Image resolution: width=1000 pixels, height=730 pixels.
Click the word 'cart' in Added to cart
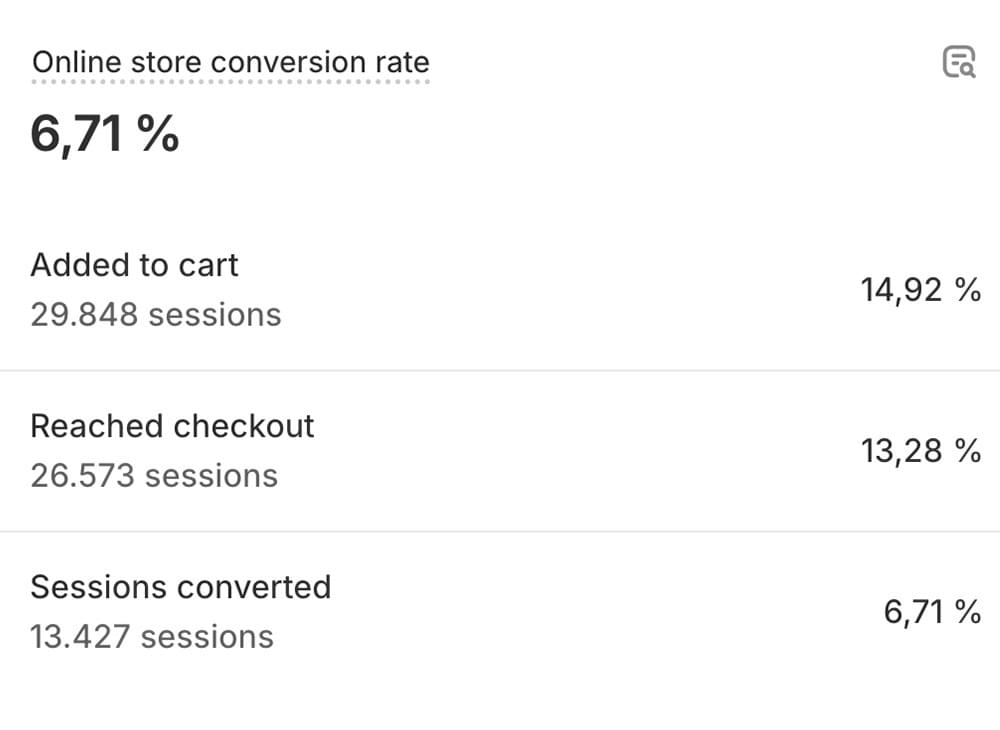coord(208,265)
